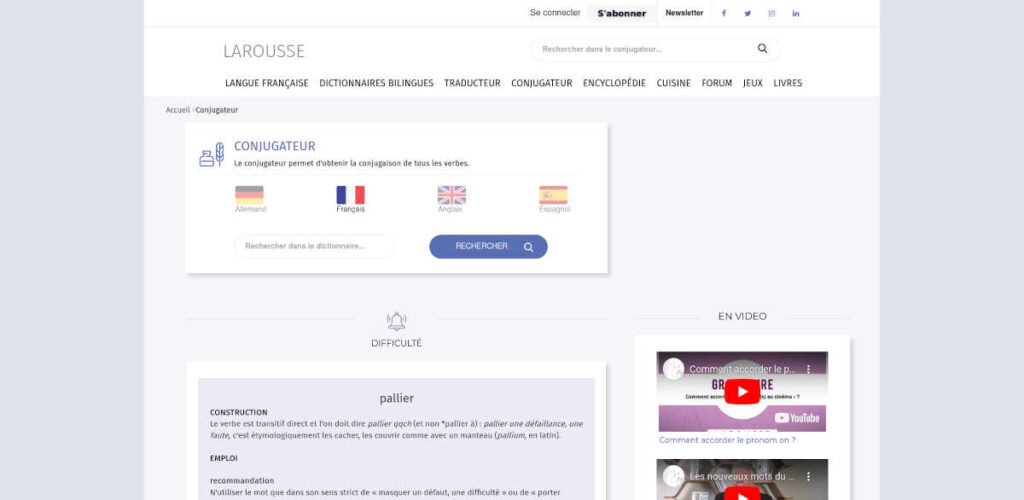Click the S'abonner button
Image resolution: width=1024 pixels, height=500 pixels.
pyautogui.click(x=622, y=13)
